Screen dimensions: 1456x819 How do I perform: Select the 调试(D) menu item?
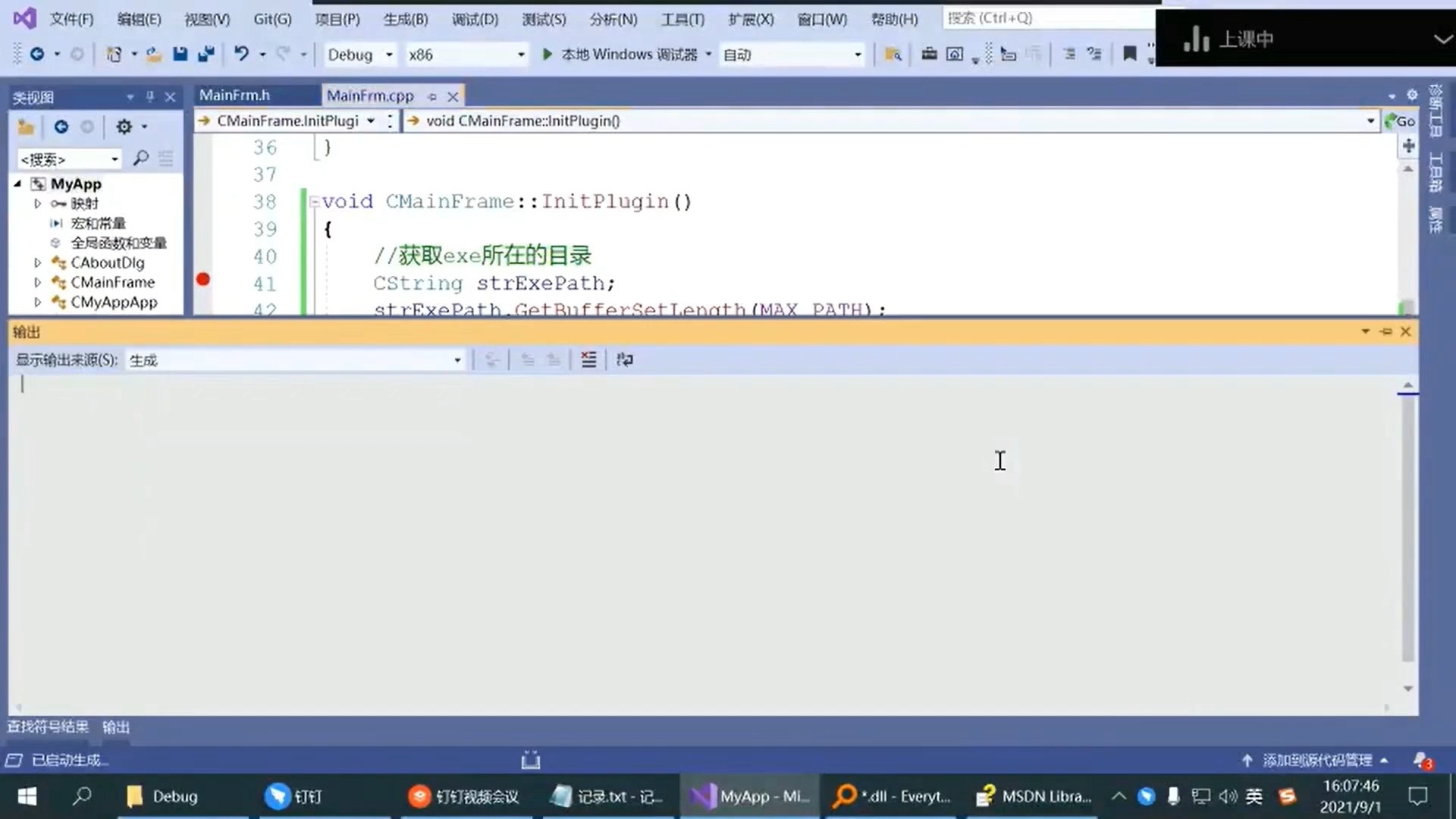[474, 18]
